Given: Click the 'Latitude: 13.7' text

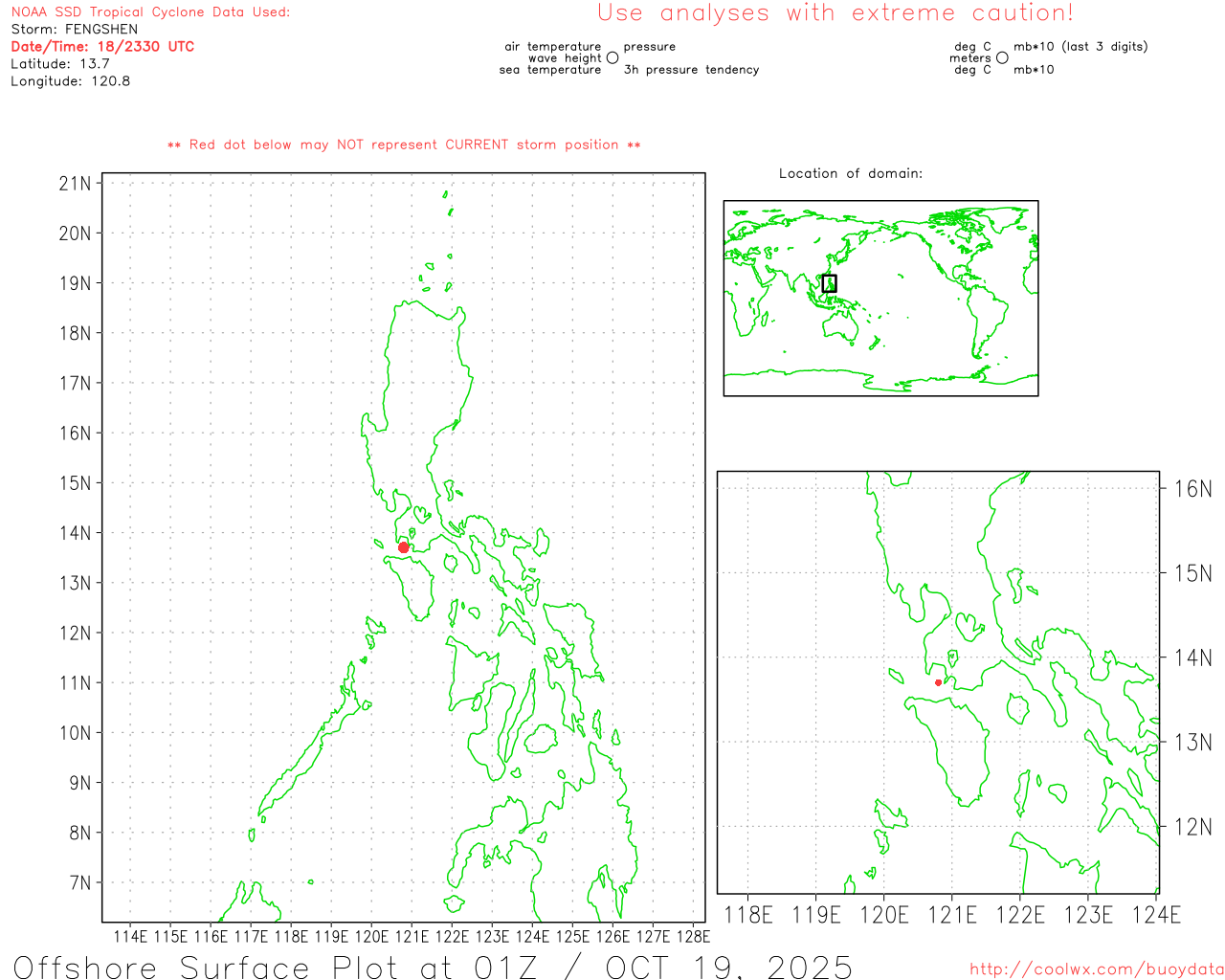Looking at the screenshot, I should 60,64.
